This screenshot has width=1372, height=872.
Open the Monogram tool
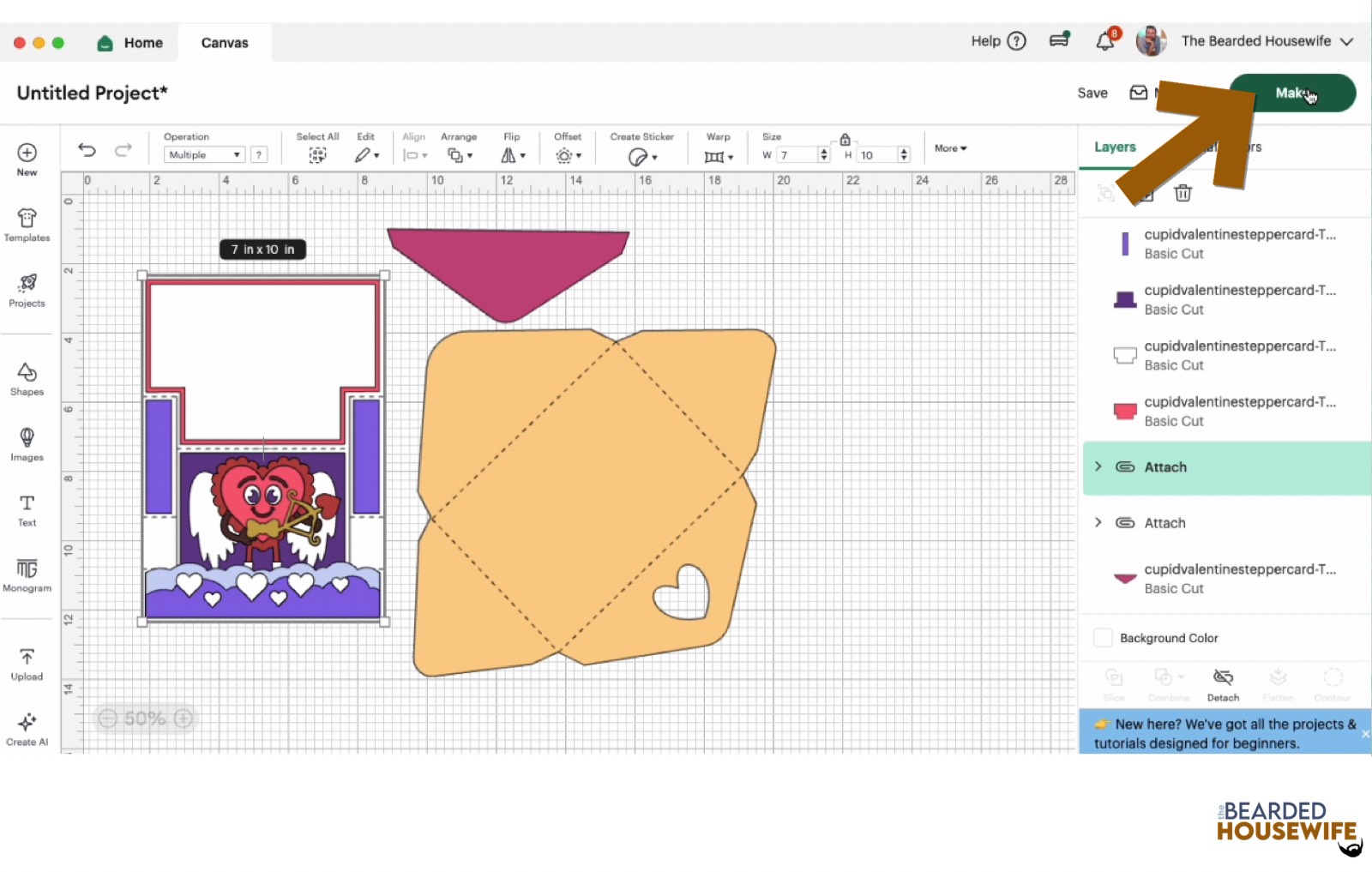click(x=27, y=574)
